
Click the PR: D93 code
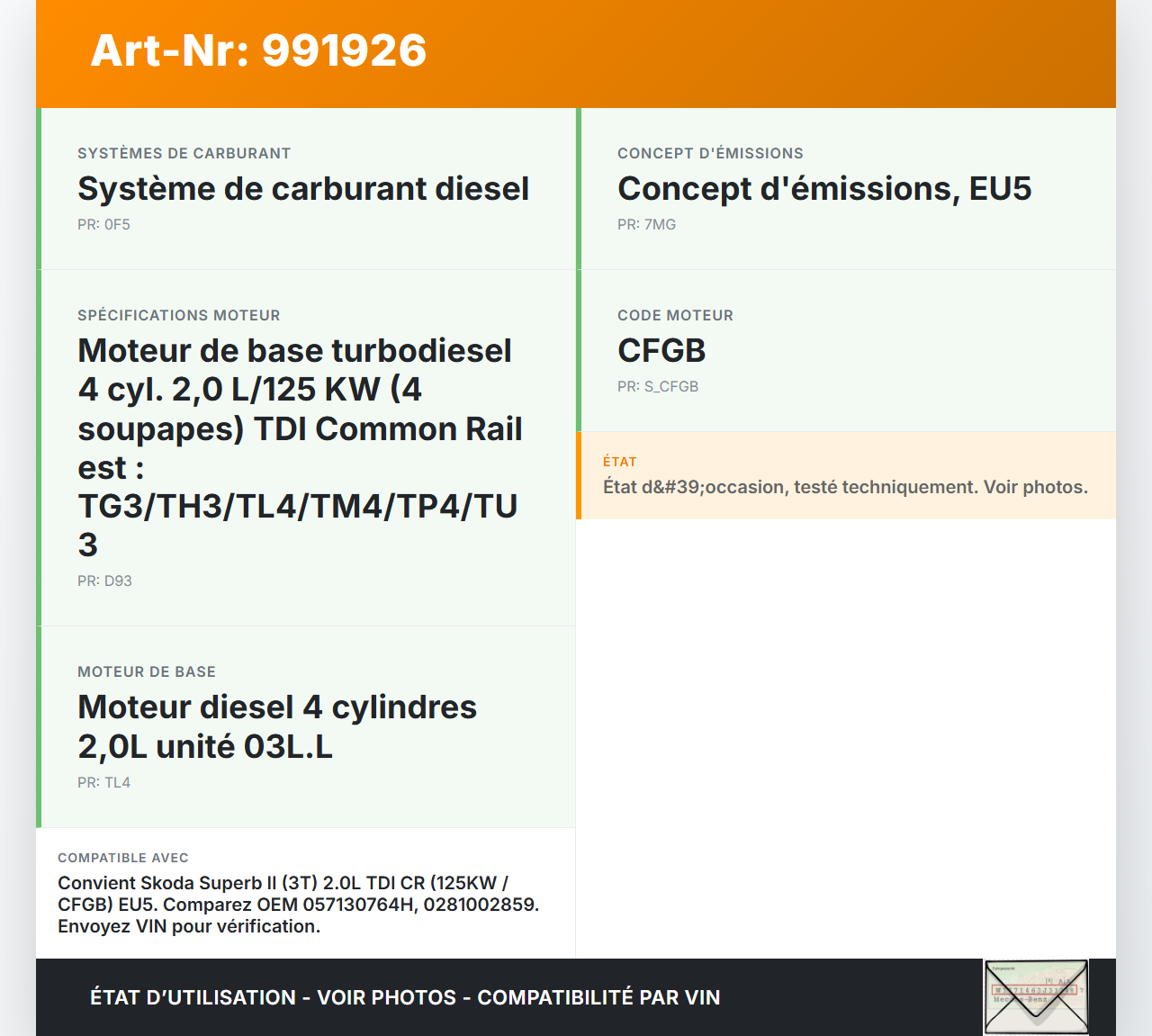[104, 581]
